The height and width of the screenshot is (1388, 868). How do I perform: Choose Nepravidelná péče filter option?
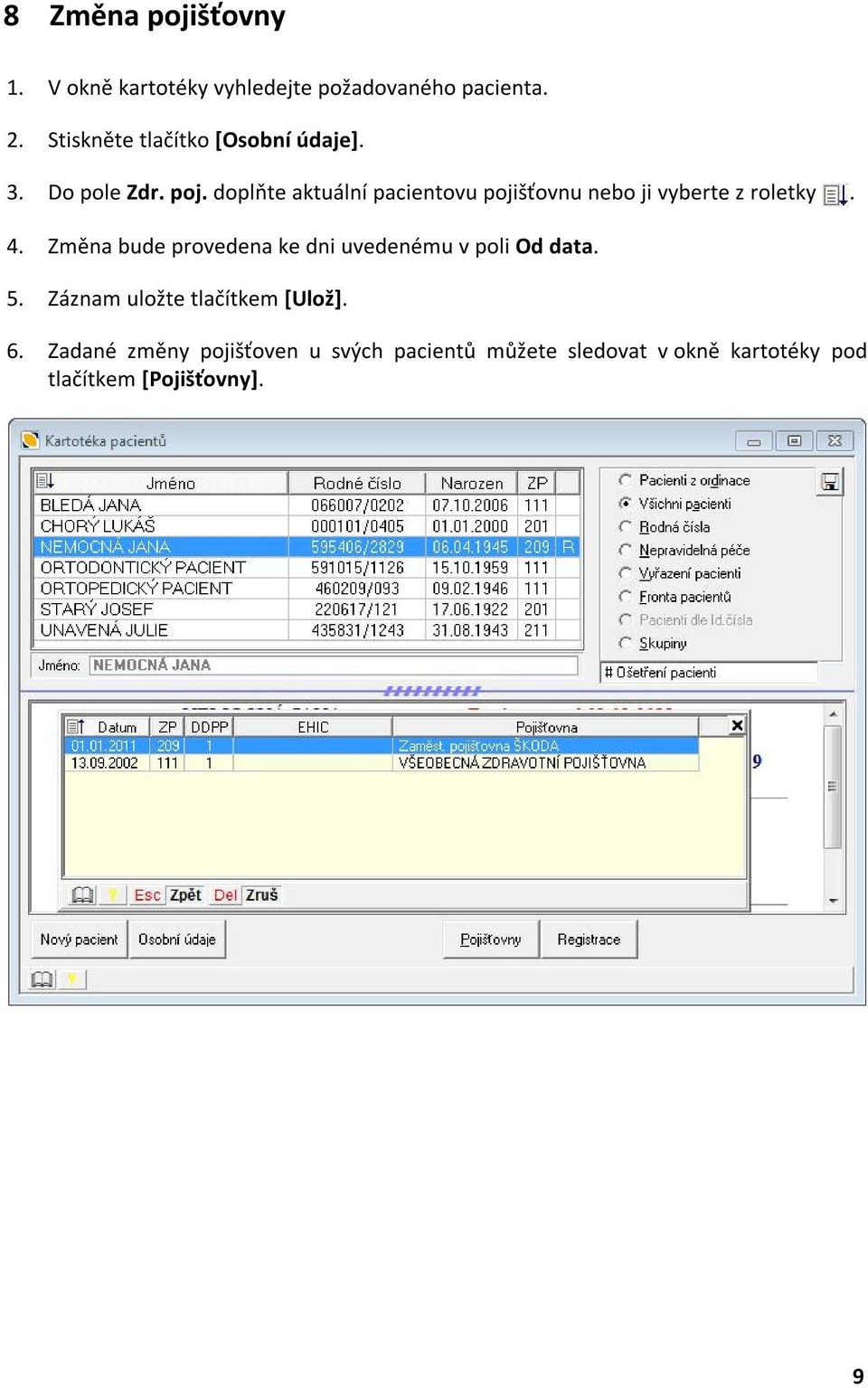pyautogui.click(x=625, y=550)
